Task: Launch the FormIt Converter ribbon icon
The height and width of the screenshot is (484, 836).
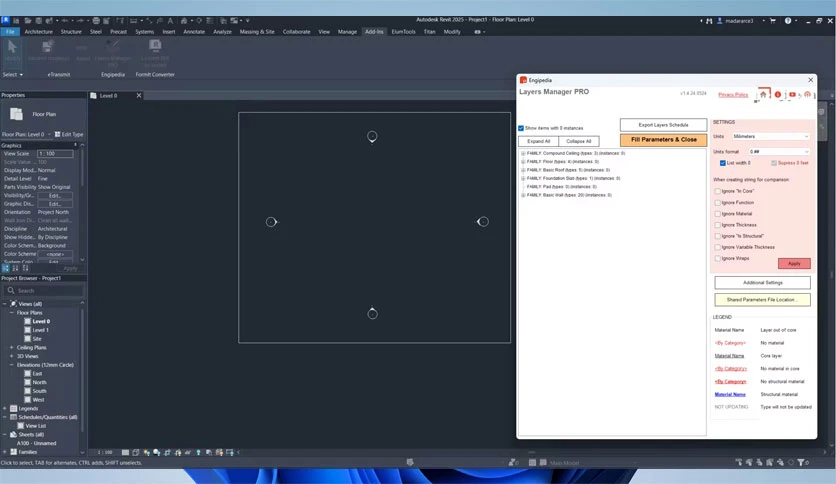Action: pos(155,45)
